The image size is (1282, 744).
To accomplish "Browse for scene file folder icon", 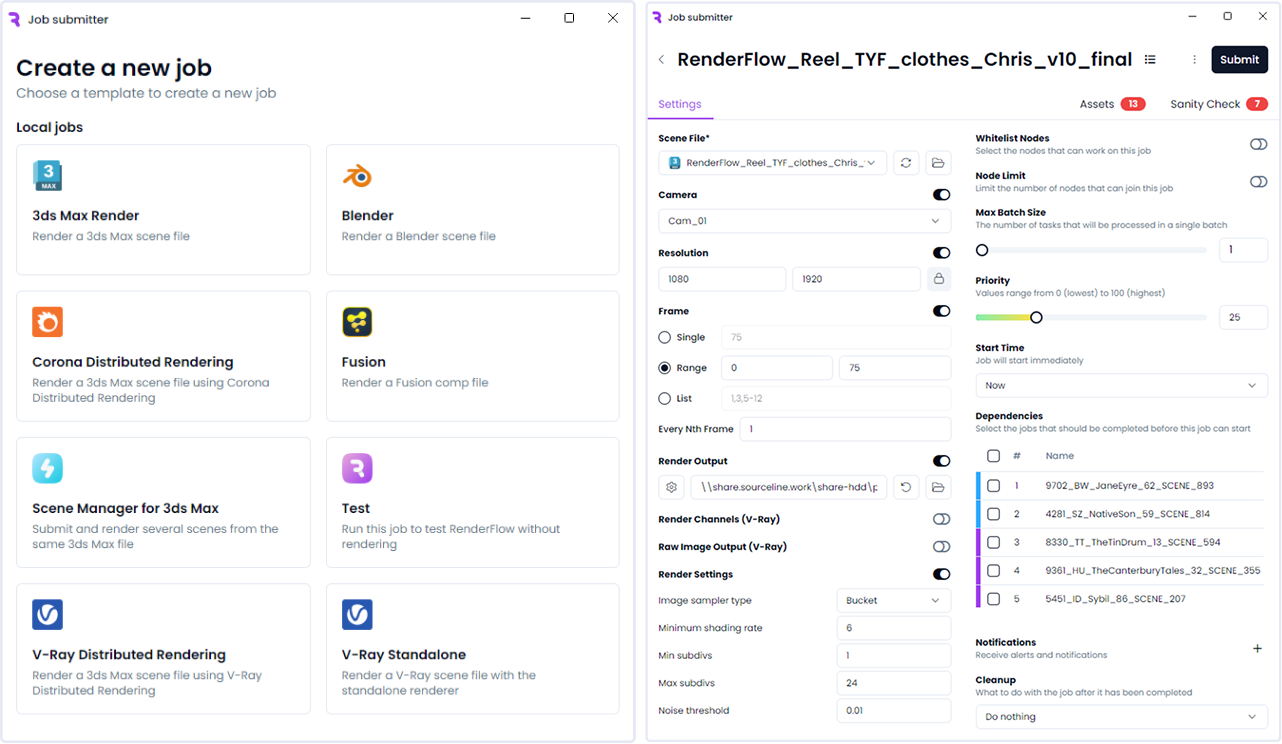I will (x=938, y=162).
